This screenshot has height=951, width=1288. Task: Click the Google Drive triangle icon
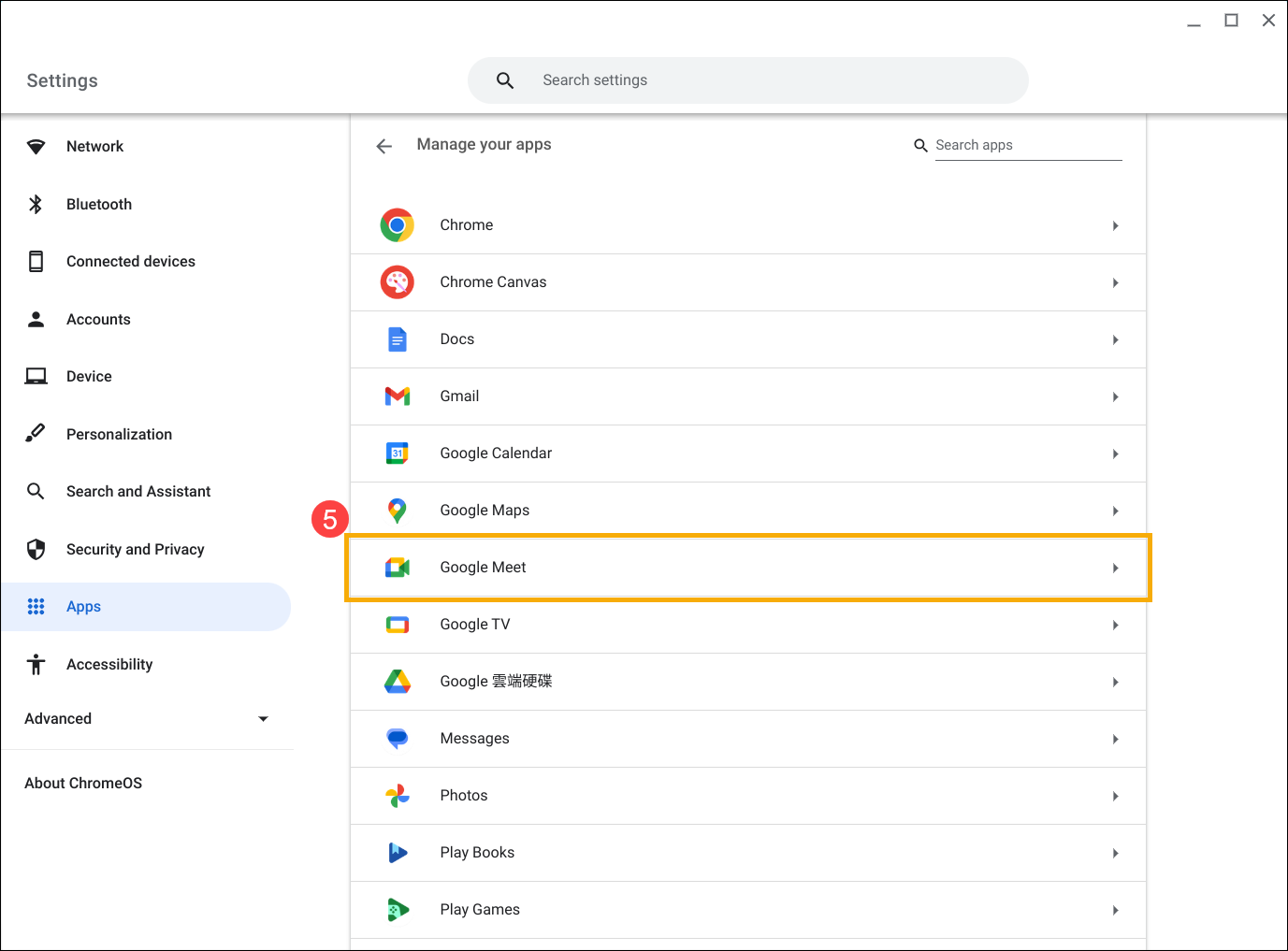tap(398, 682)
